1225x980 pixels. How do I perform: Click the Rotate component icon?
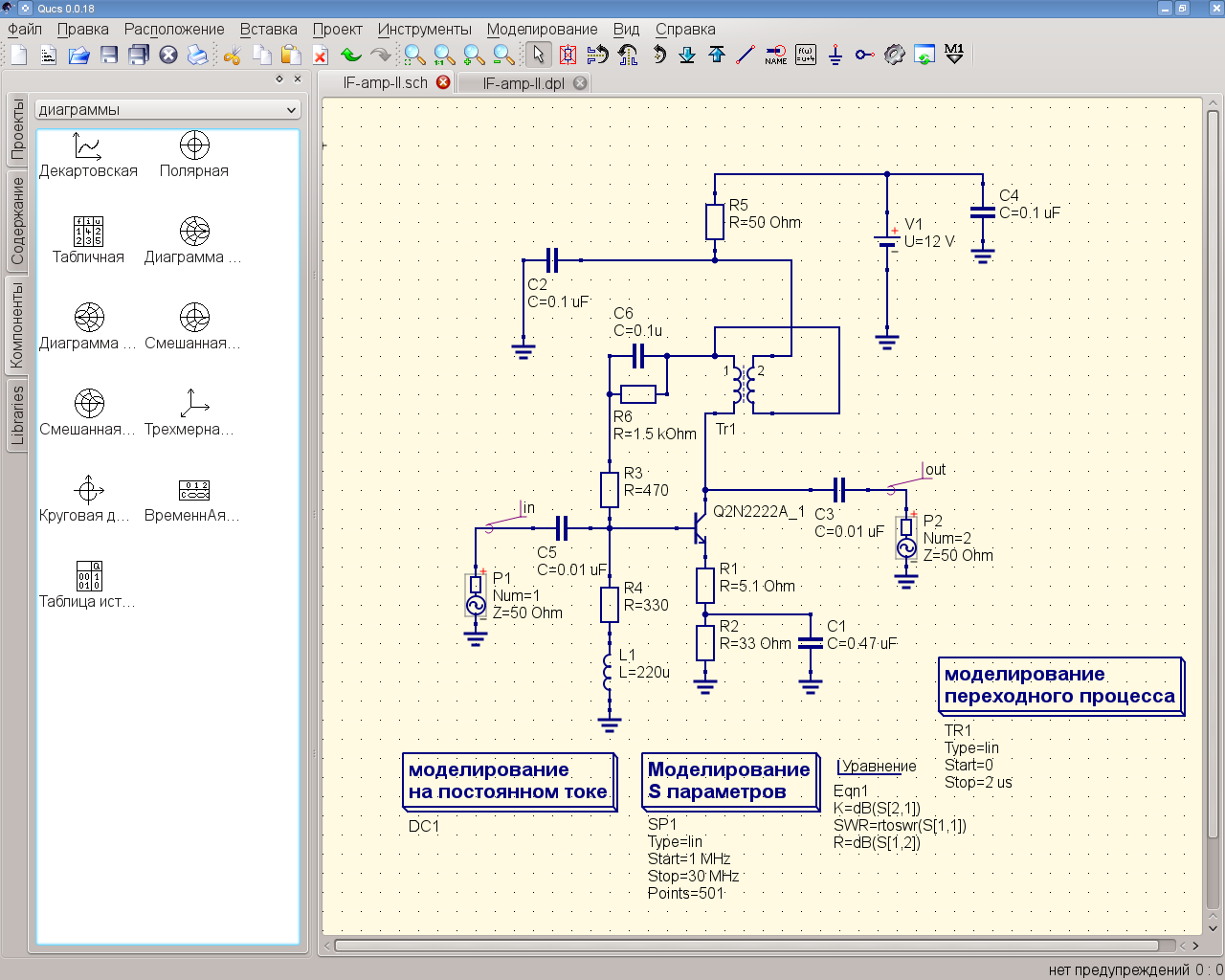[x=658, y=55]
